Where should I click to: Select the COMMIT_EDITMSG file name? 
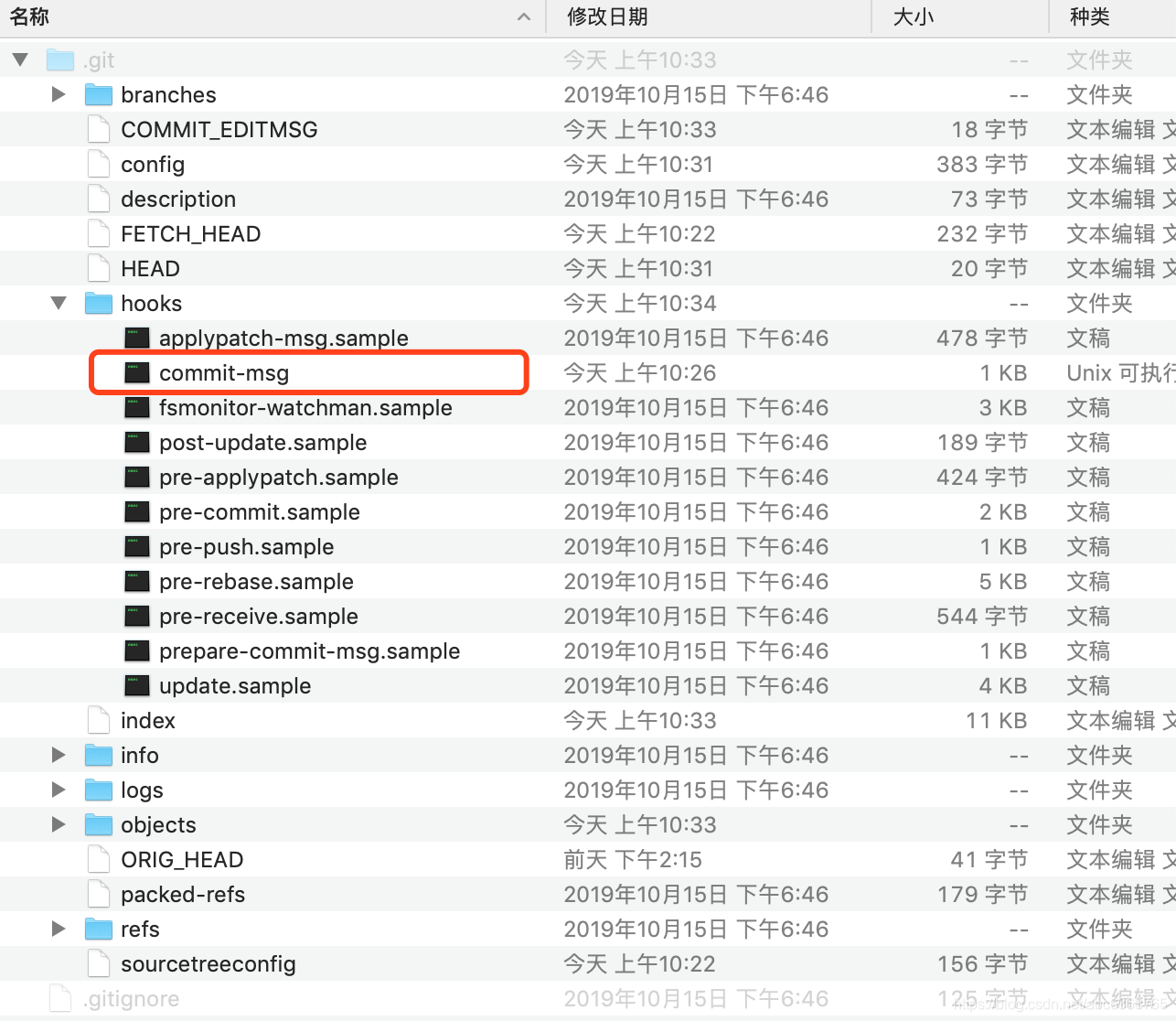(x=219, y=130)
